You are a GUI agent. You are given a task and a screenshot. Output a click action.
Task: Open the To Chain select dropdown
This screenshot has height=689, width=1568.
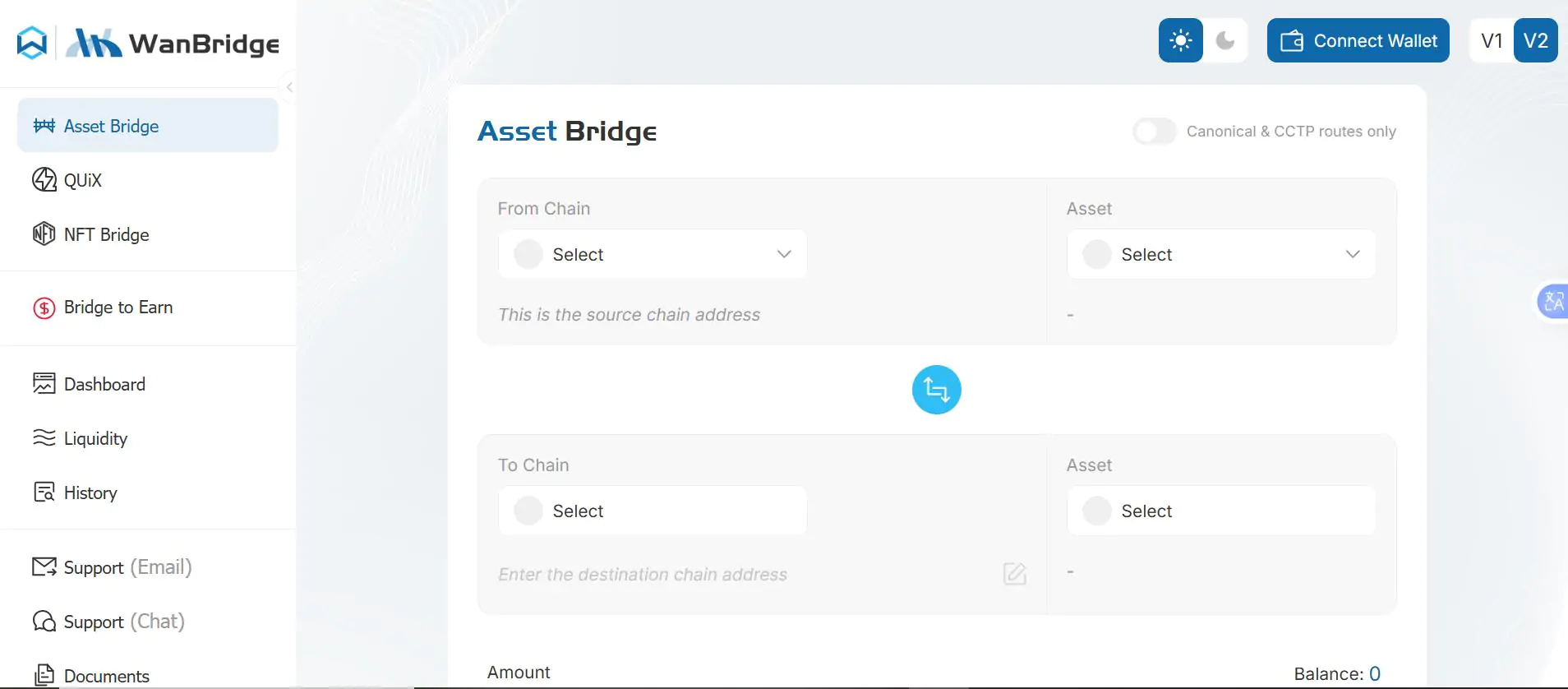point(651,511)
